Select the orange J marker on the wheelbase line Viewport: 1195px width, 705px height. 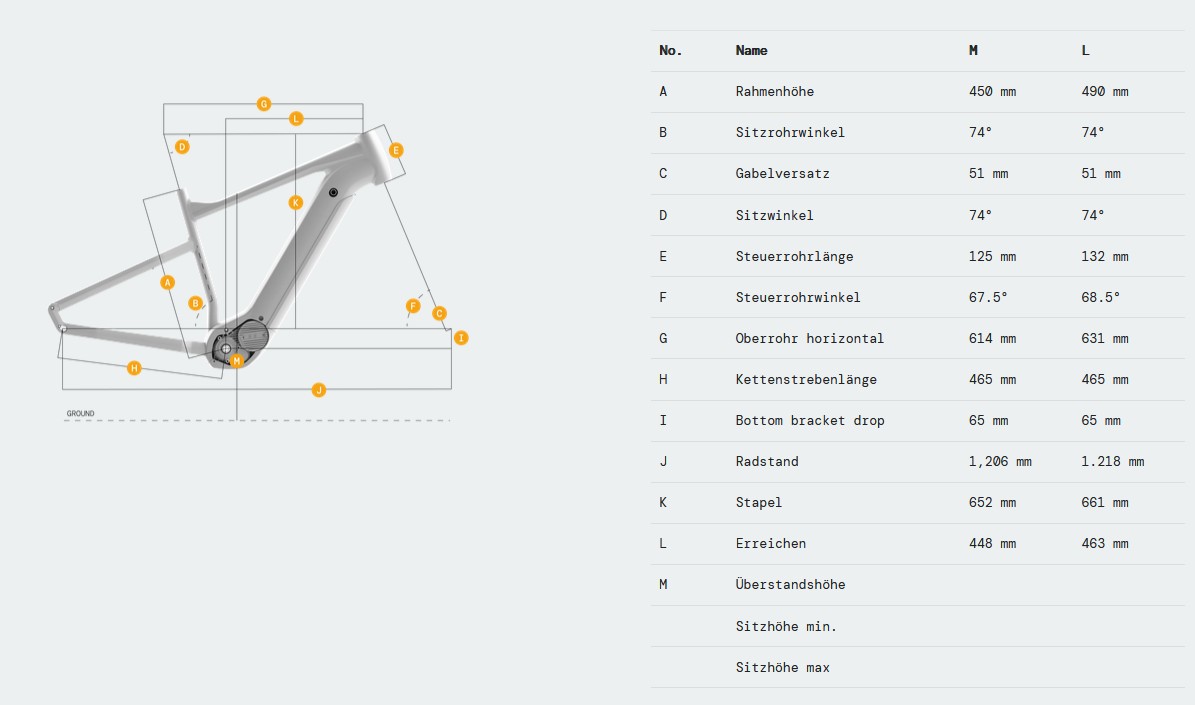click(319, 389)
